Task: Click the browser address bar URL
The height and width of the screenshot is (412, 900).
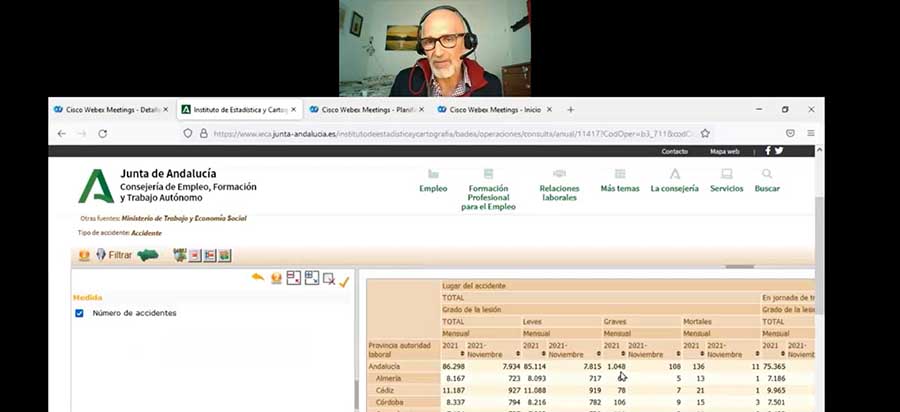Action: tap(450, 132)
